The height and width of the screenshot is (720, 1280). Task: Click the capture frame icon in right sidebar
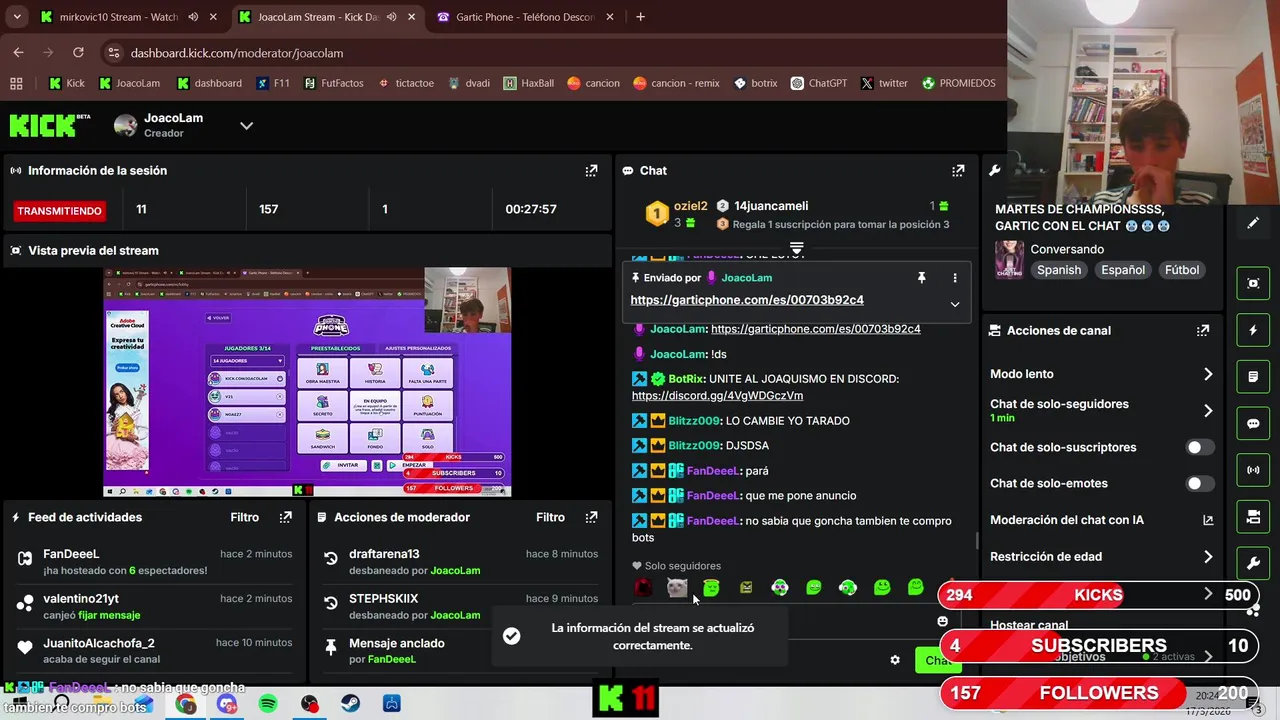click(1253, 283)
